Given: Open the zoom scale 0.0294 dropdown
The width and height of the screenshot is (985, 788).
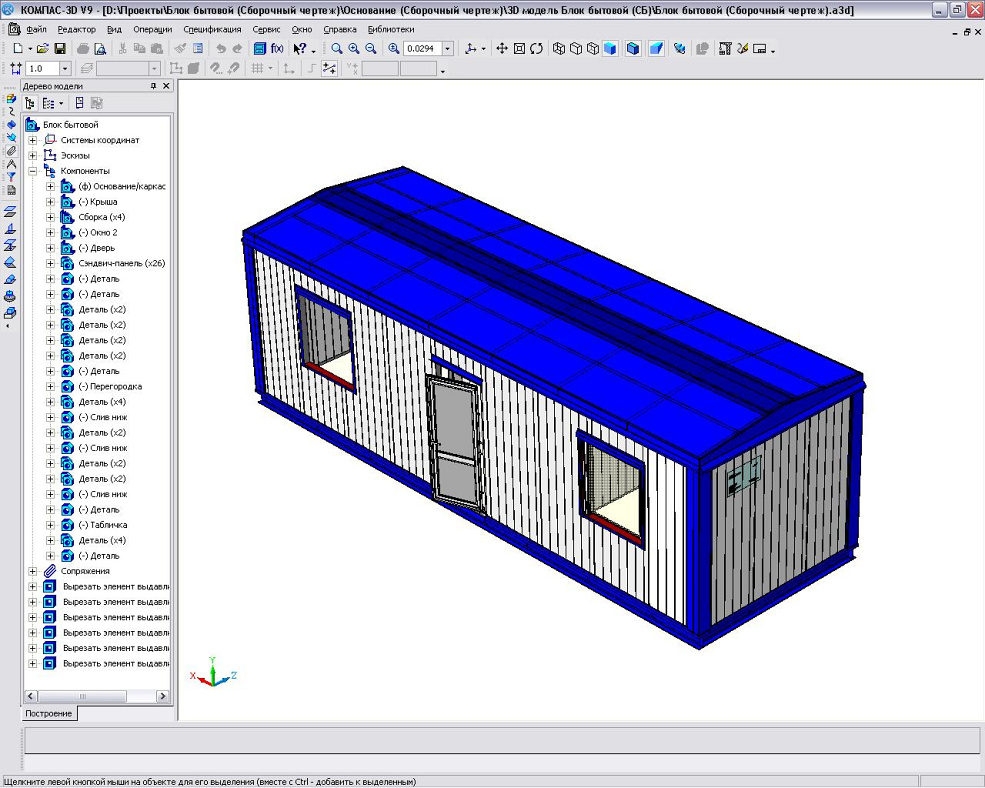Looking at the screenshot, I should point(447,48).
